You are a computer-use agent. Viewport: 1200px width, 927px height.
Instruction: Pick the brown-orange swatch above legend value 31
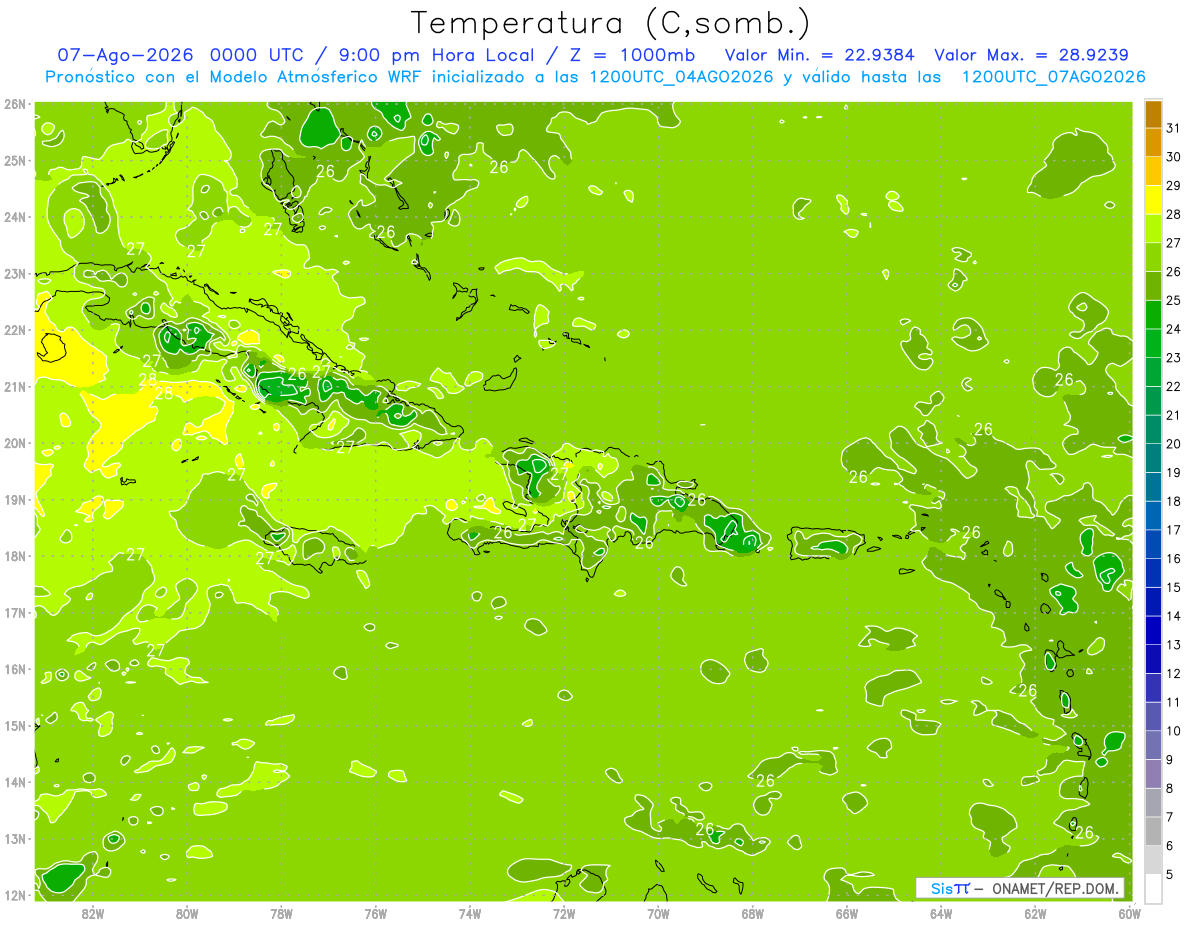click(x=1153, y=114)
